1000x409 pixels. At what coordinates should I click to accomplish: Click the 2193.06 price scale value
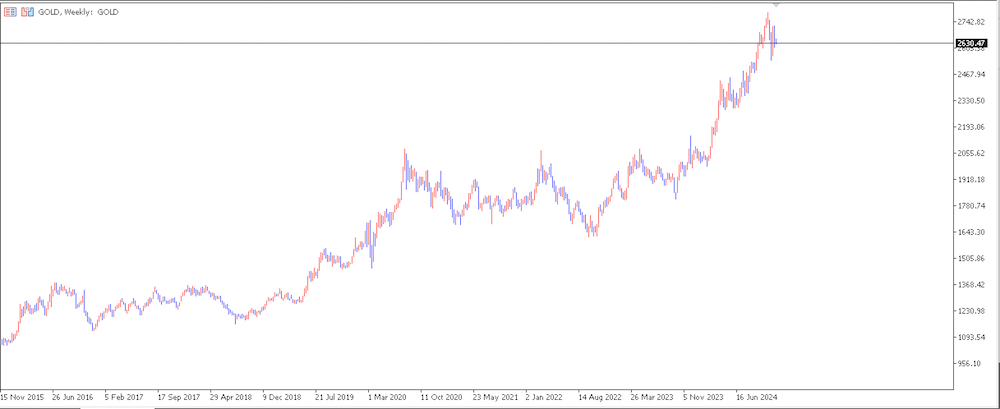click(972, 127)
